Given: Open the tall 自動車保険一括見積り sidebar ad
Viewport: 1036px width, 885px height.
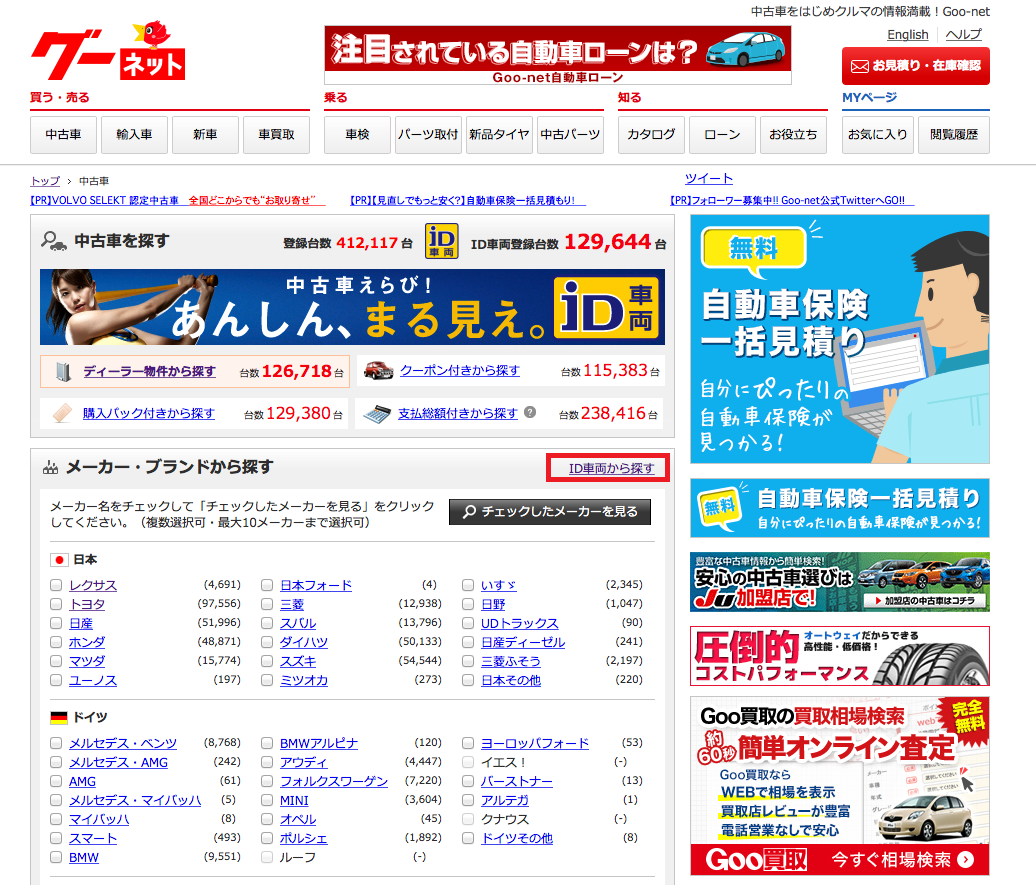Looking at the screenshot, I should coord(840,339).
